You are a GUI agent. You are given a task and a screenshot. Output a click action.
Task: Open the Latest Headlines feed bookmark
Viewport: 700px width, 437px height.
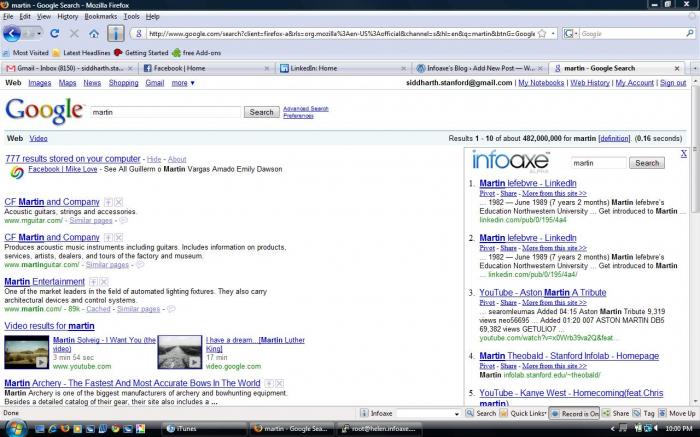81,53
